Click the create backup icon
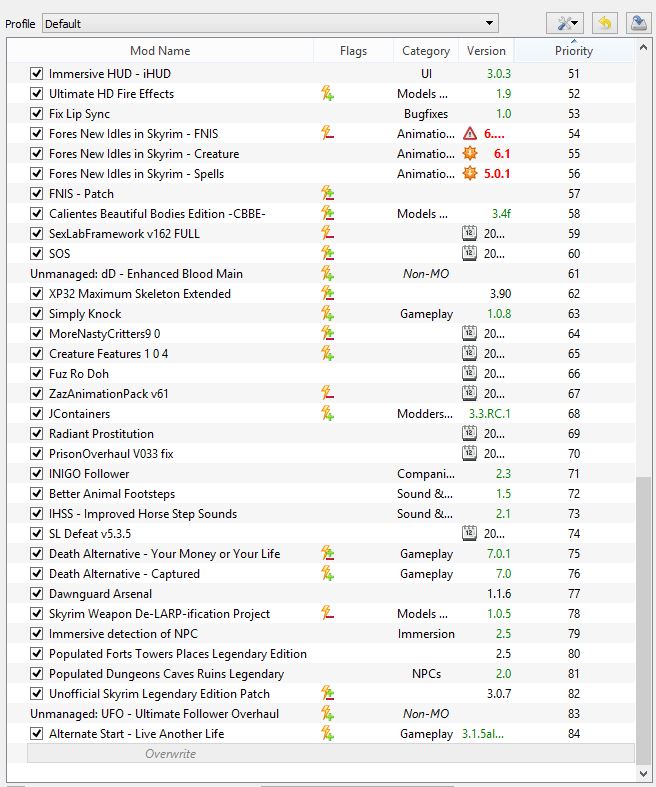The height and width of the screenshot is (787, 656). click(x=638, y=23)
